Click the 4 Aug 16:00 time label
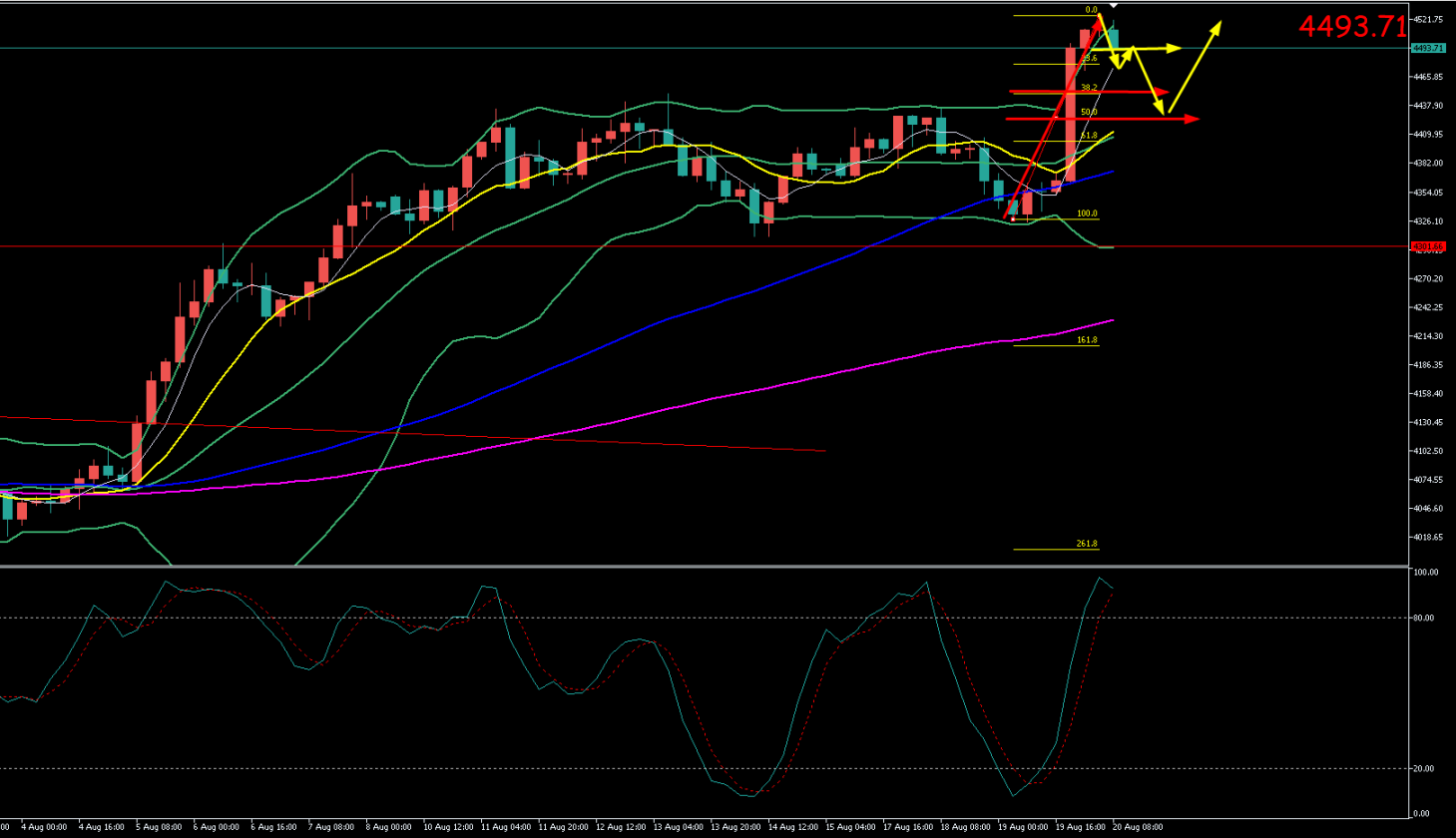Image resolution: width=1456 pixels, height=838 pixels. (x=102, y=827)
